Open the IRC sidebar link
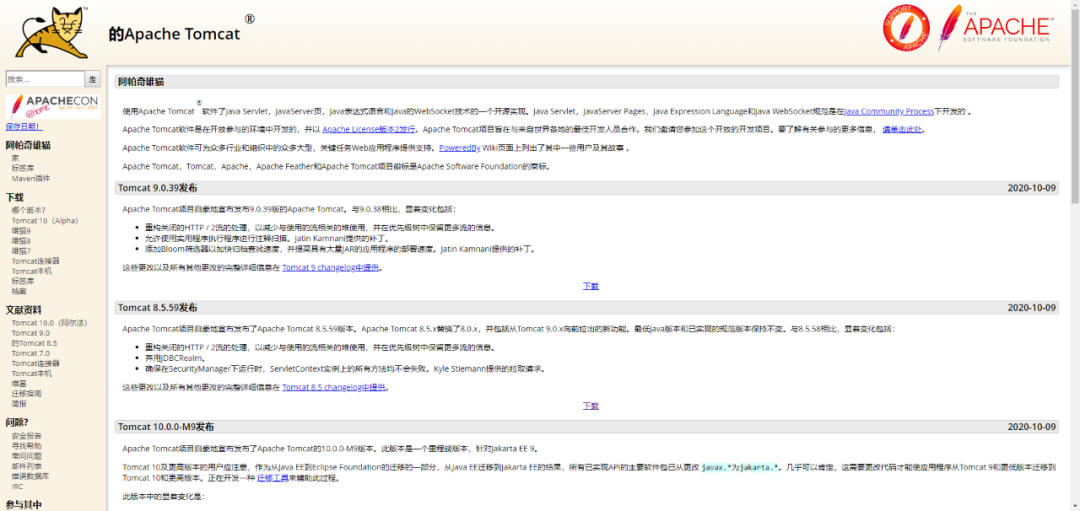Viewport: 1080px width, 511px height. click(17, 486)
